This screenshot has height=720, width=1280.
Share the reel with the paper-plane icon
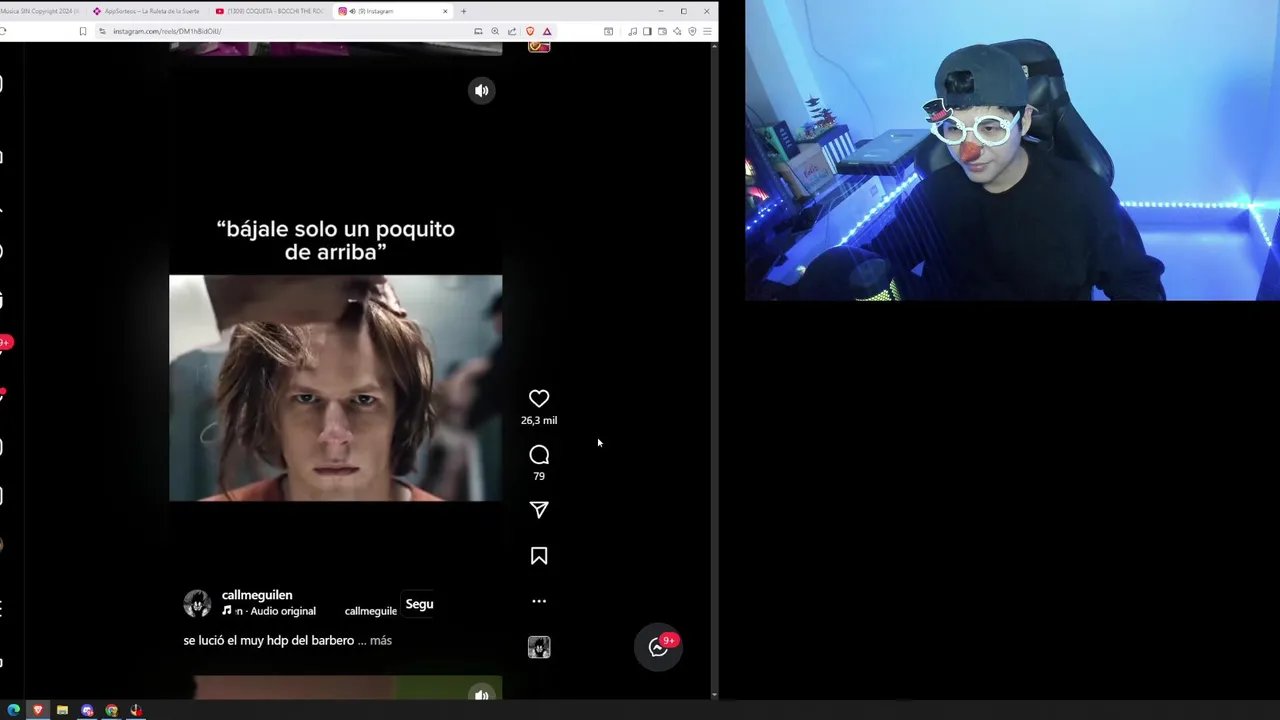point(539,510)
